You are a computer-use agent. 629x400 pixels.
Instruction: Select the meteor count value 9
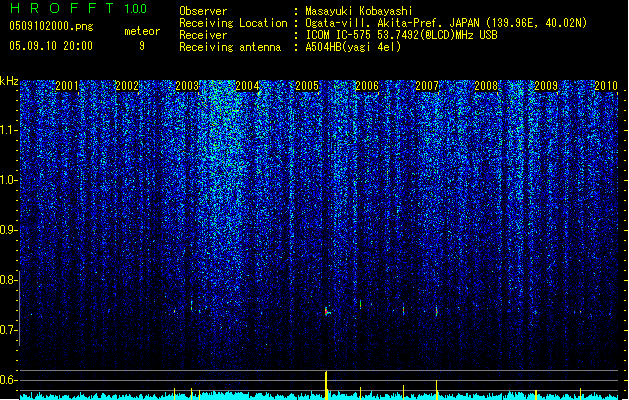[142, 46]
